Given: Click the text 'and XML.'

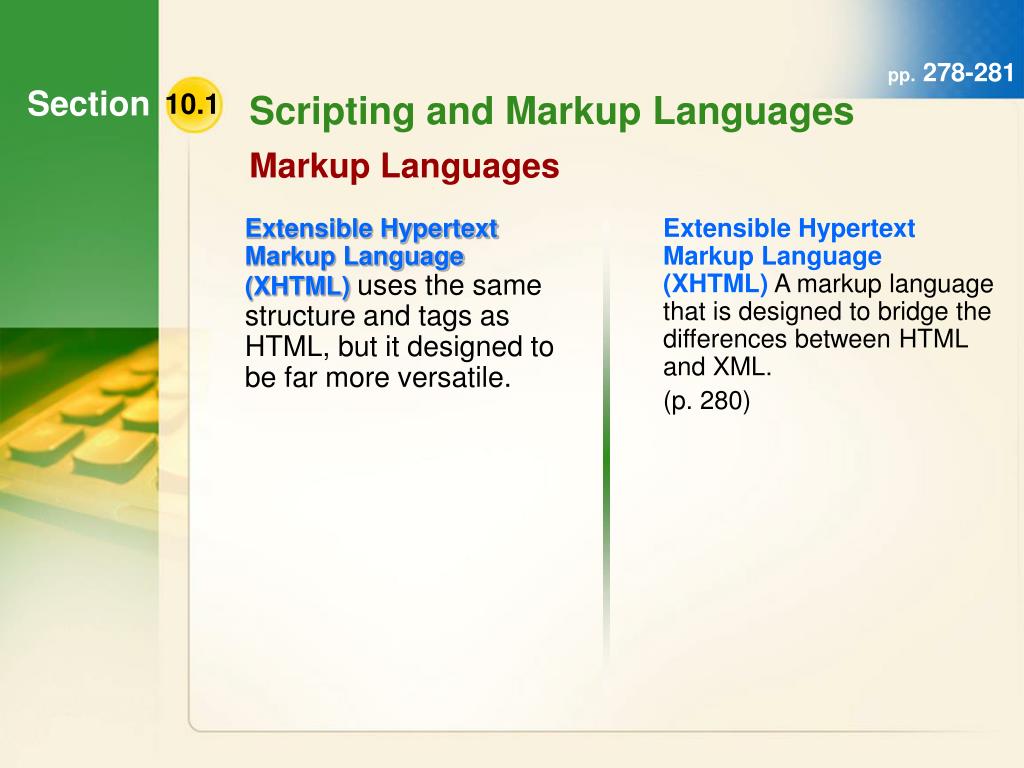Looking at the screenshot, I should pos(717,367).
